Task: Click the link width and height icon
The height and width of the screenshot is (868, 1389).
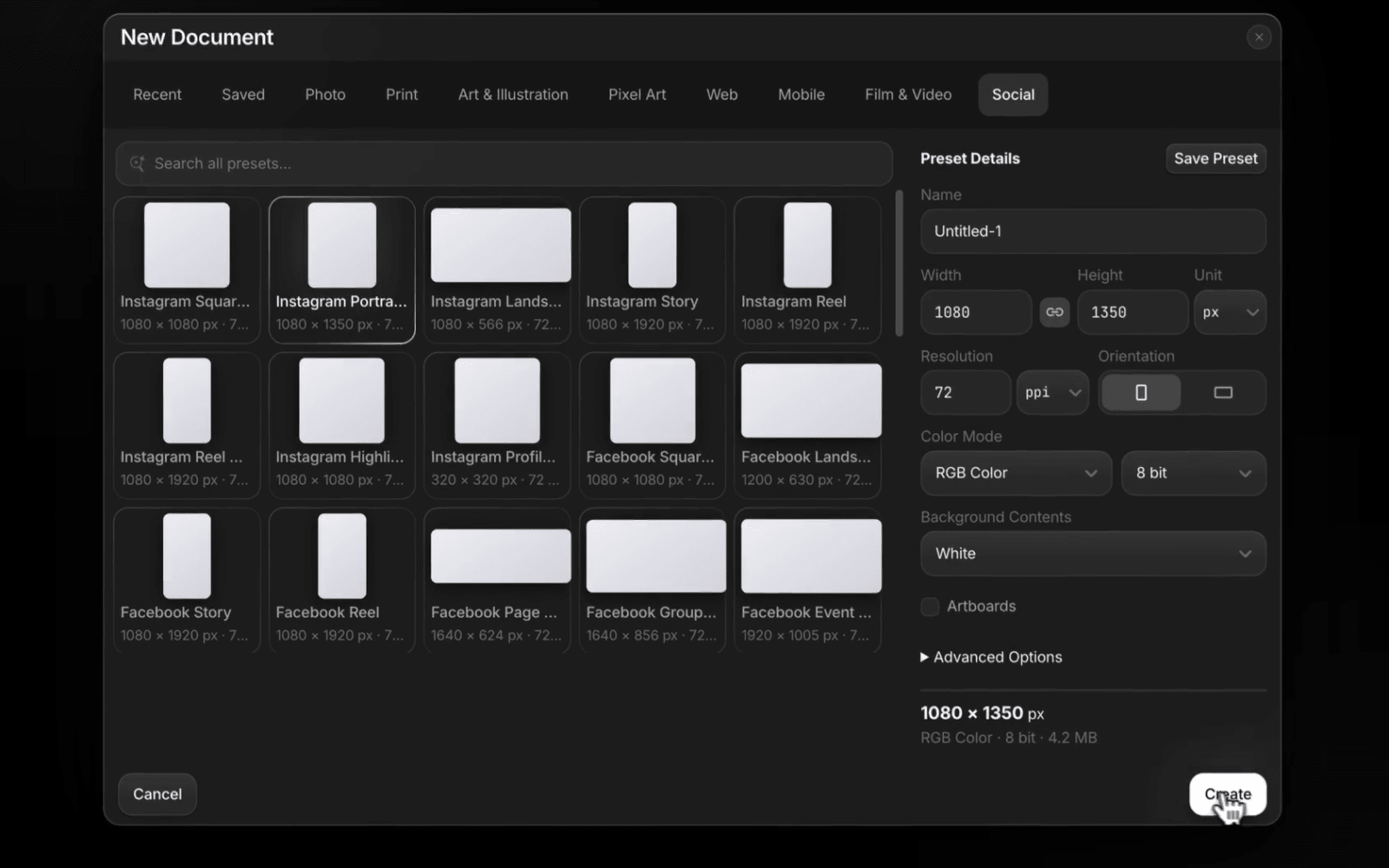Action: coord(1054,312)
